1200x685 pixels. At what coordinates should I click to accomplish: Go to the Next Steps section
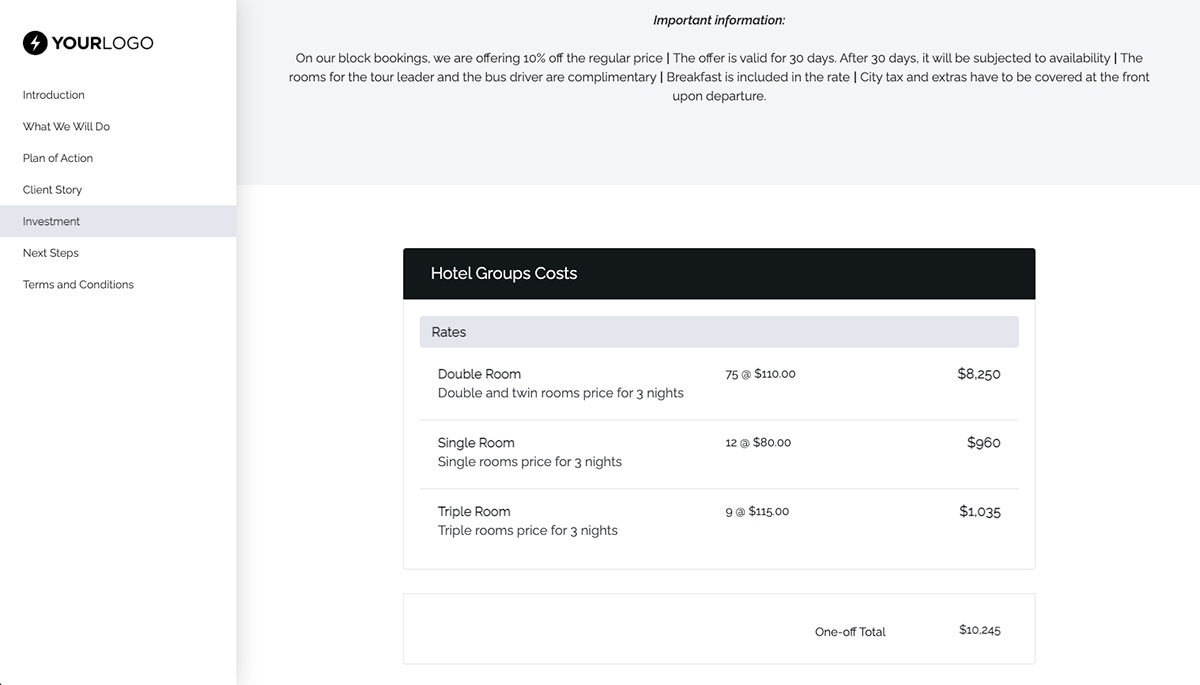[x=50, y=252]
